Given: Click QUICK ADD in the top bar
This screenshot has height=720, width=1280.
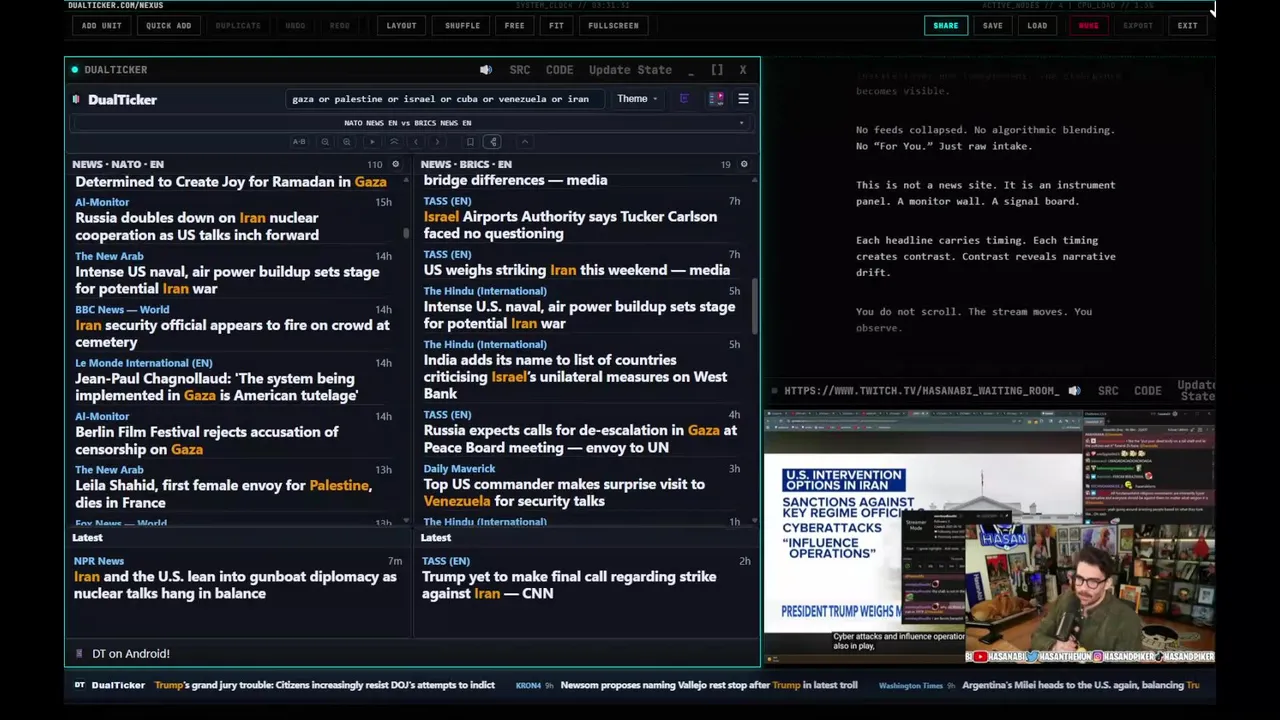Looking at the screenshot, I should 169,25.
